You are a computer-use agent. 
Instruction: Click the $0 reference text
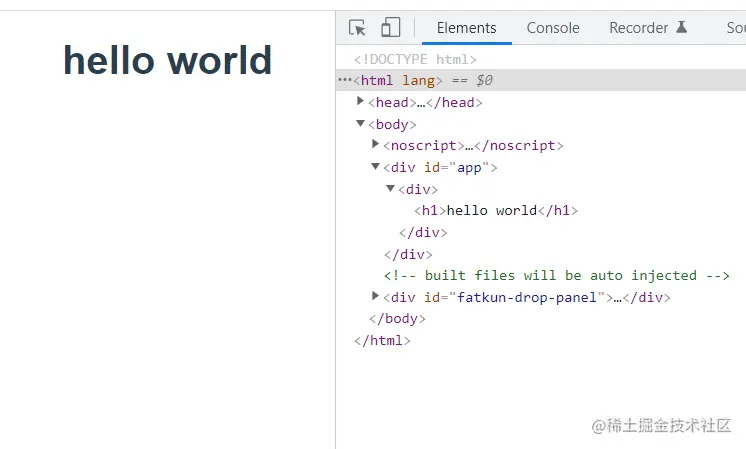point(484,80)
